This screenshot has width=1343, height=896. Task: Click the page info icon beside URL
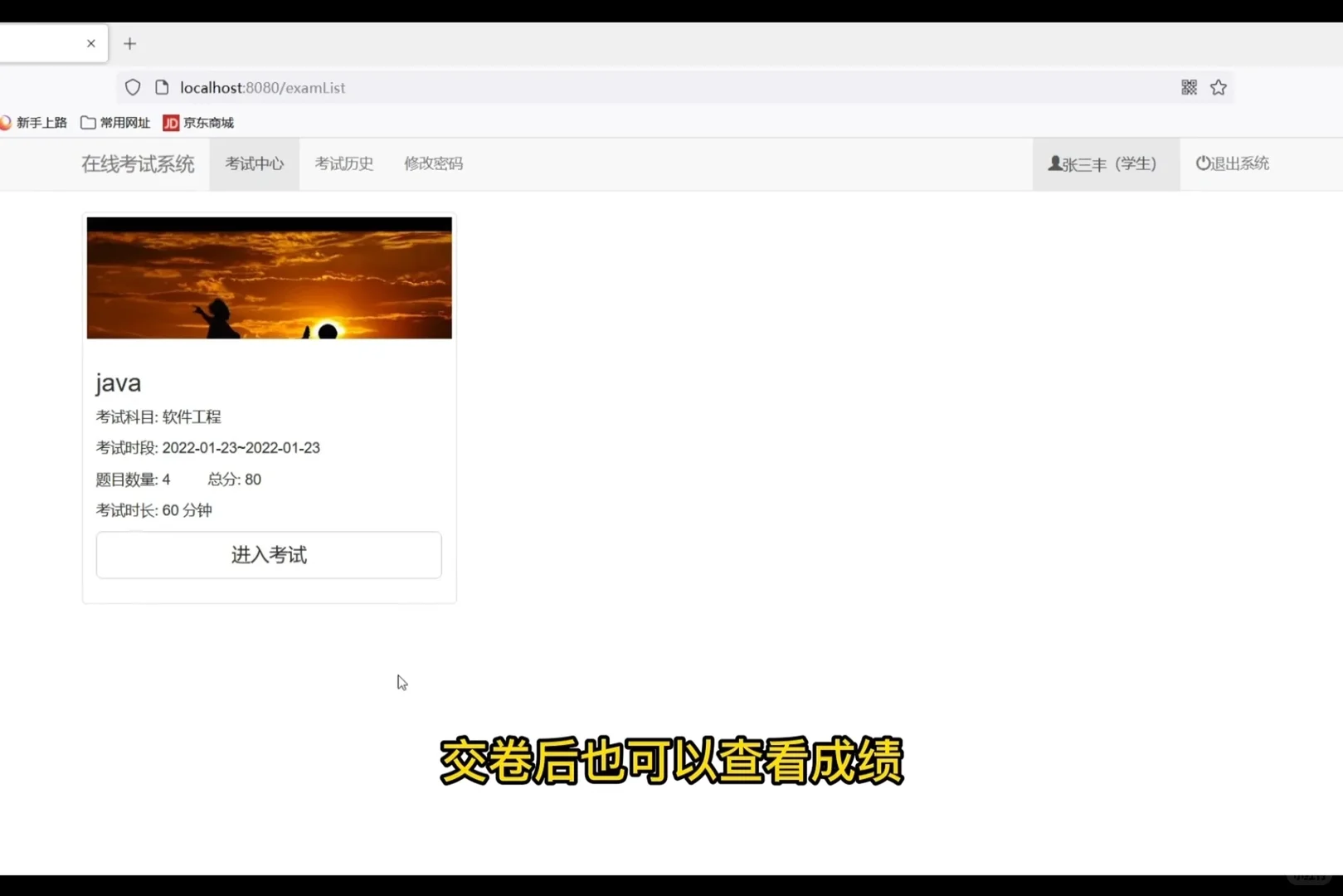pyautogui.click(x=161, y=86)
